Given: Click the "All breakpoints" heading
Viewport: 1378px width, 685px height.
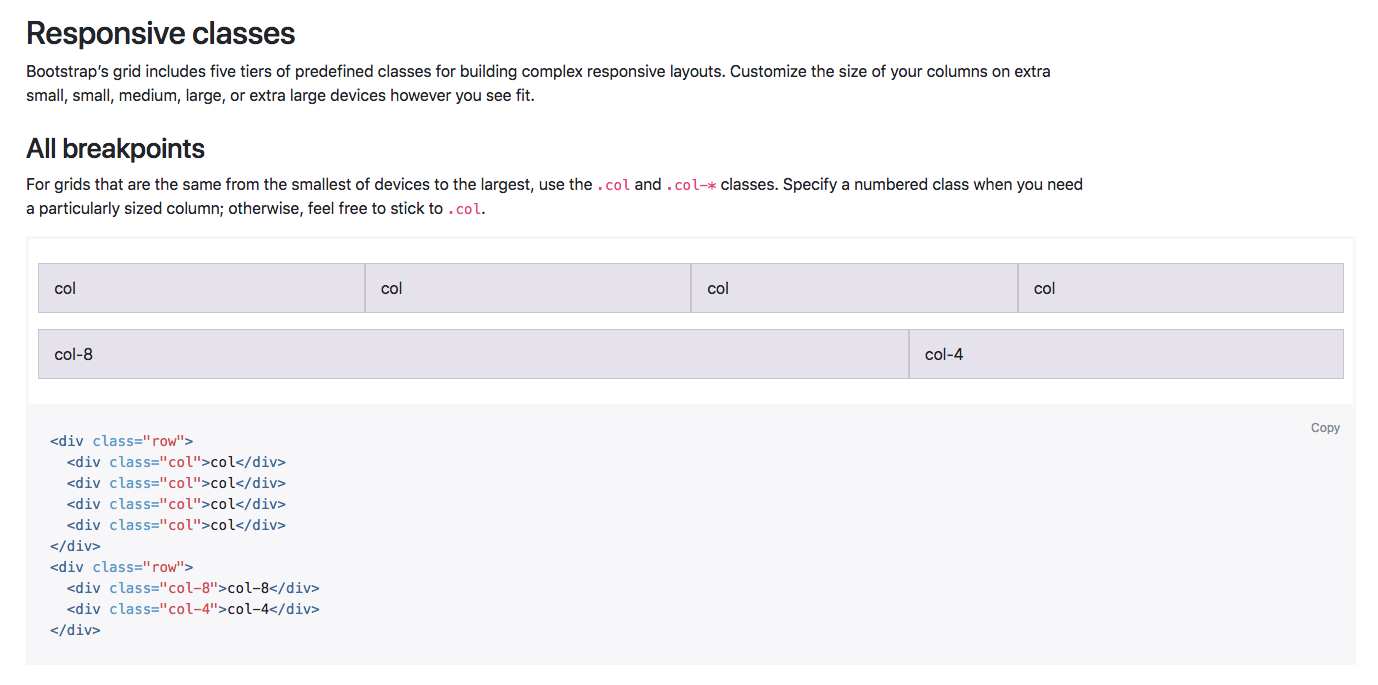Looking at the screenshot, I should (x=115, y=149).
